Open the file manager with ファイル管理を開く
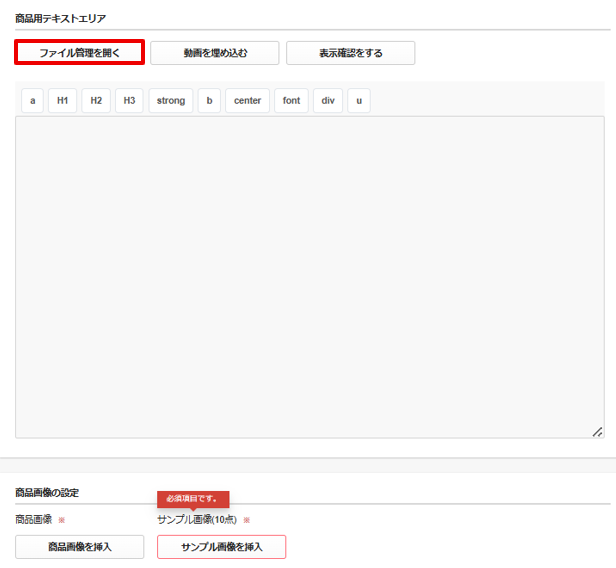616x568 pixels. [x=80, y=53]
